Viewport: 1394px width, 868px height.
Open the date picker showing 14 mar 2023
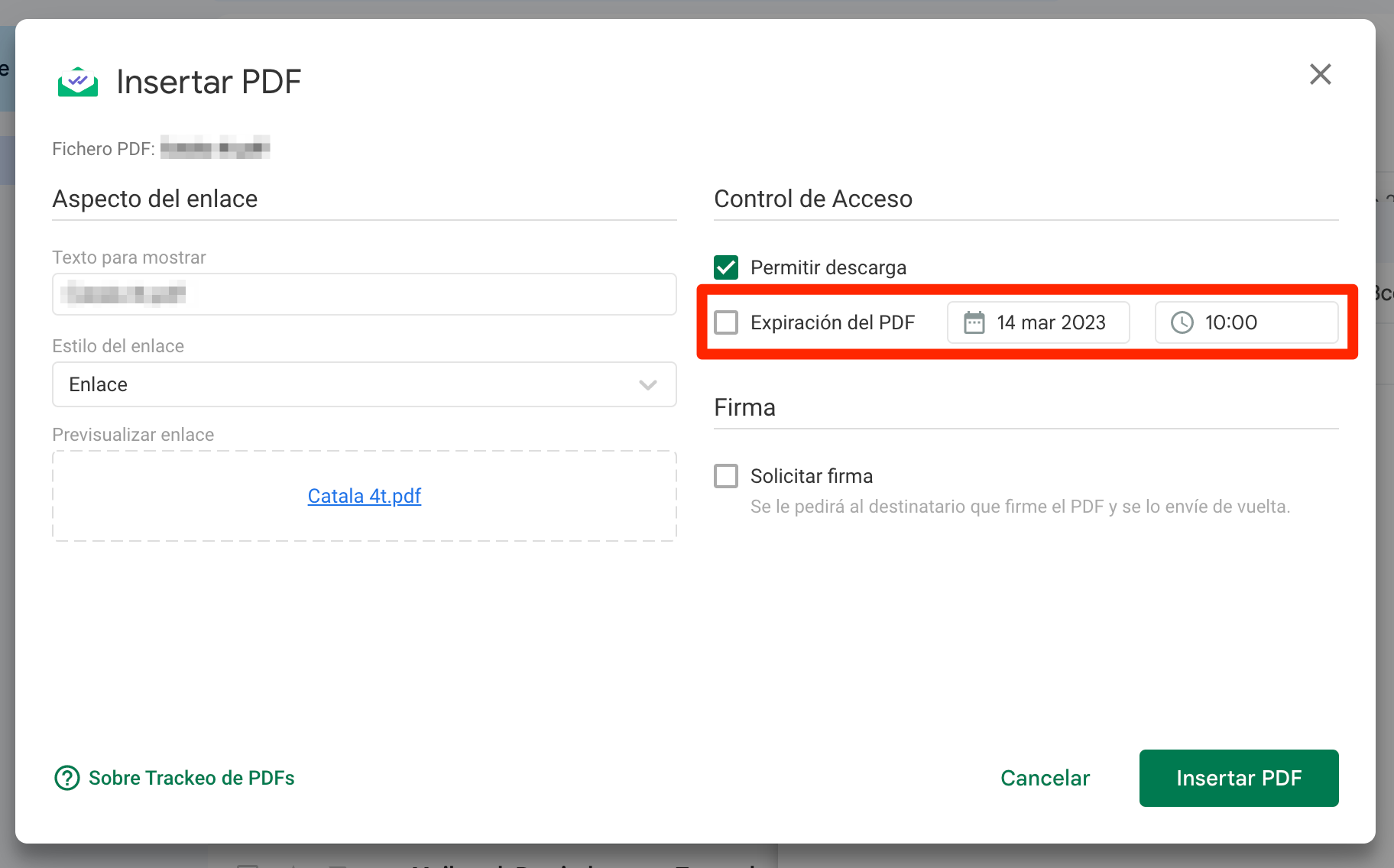coord(1038,322)
